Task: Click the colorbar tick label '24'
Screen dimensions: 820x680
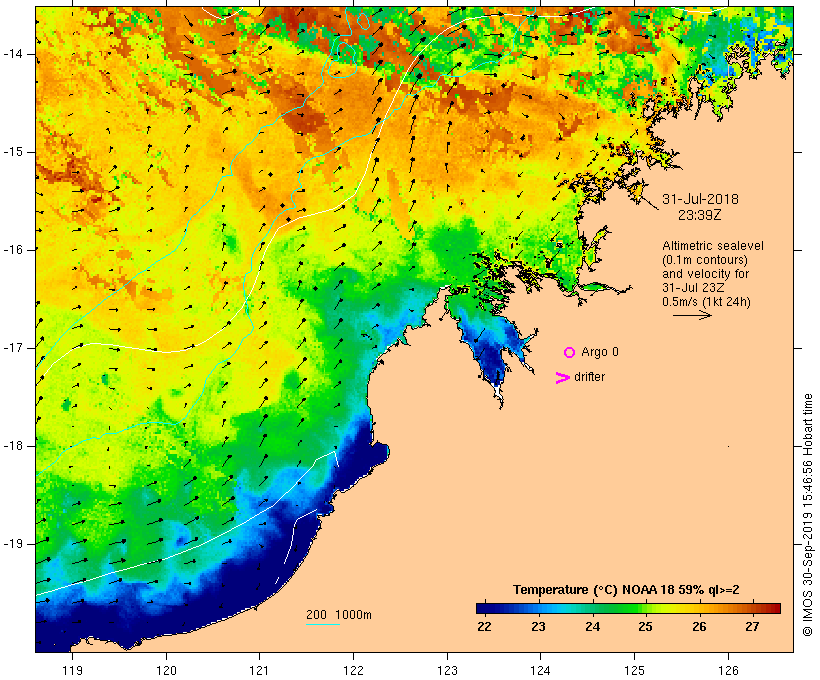Action: point(592,626)
